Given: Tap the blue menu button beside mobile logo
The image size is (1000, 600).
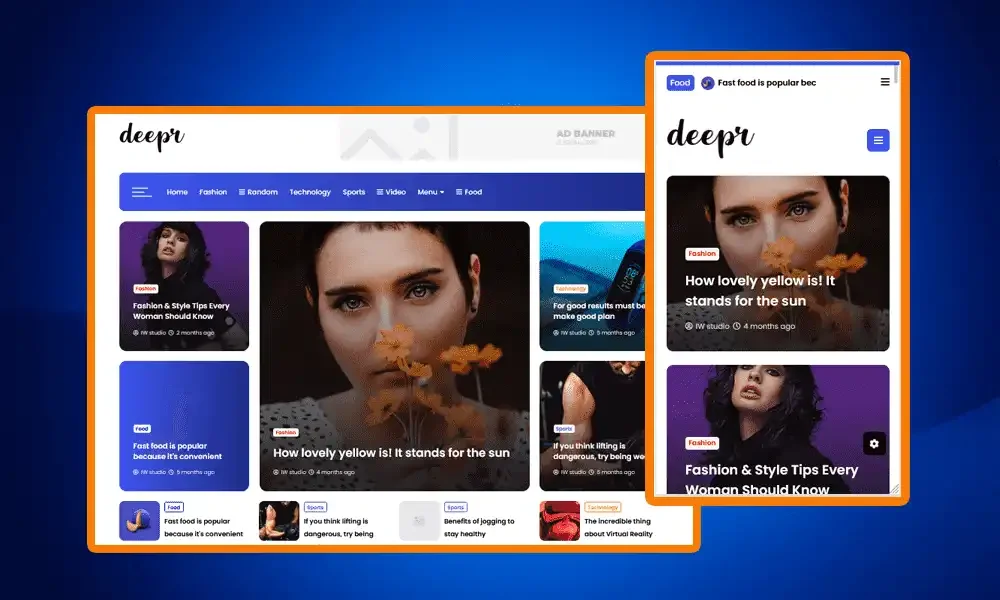Looking at the screenshot, I should pyautogui.click(x=878, y=140).
